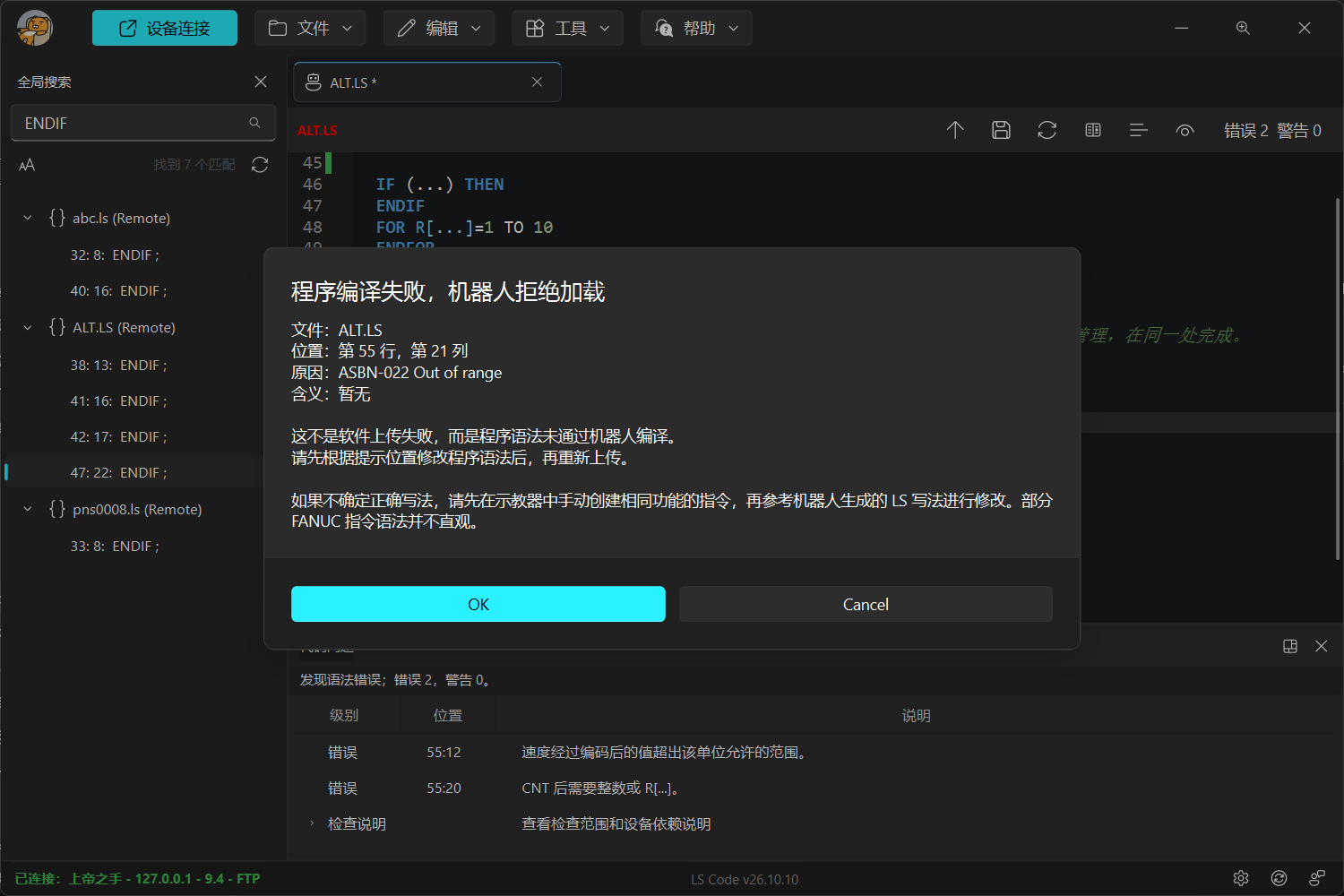This screenshot has height=896, width=1344.
Task: Click Cancel in the compile failure dialog
Action: click(x=866, y=604)
